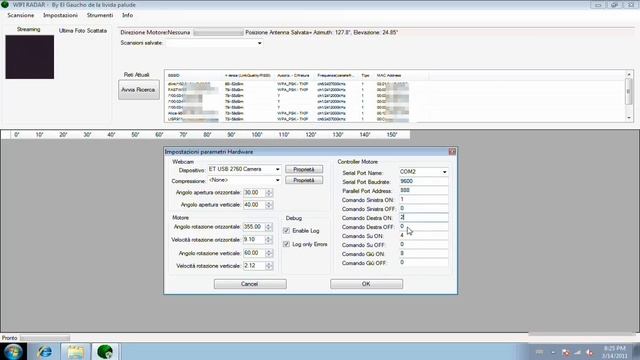640x360 pixels.
Task: Adjust the Angolo rotazione orizzontale stepper
Action: click(269, 227)
